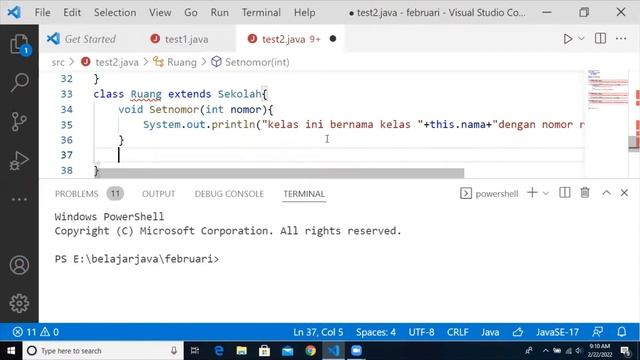Close the terminal panel
Screen dimensions: 640x360
pyautogui.click(x=624, y=193)
